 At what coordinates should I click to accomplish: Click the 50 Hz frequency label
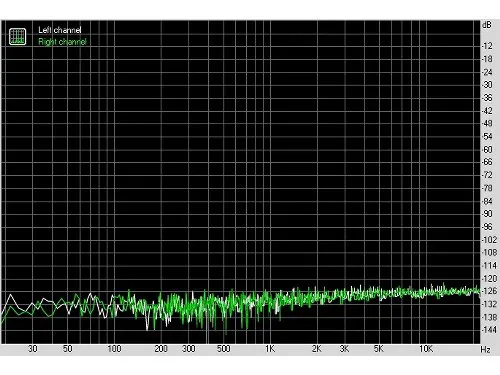[68, 349]
